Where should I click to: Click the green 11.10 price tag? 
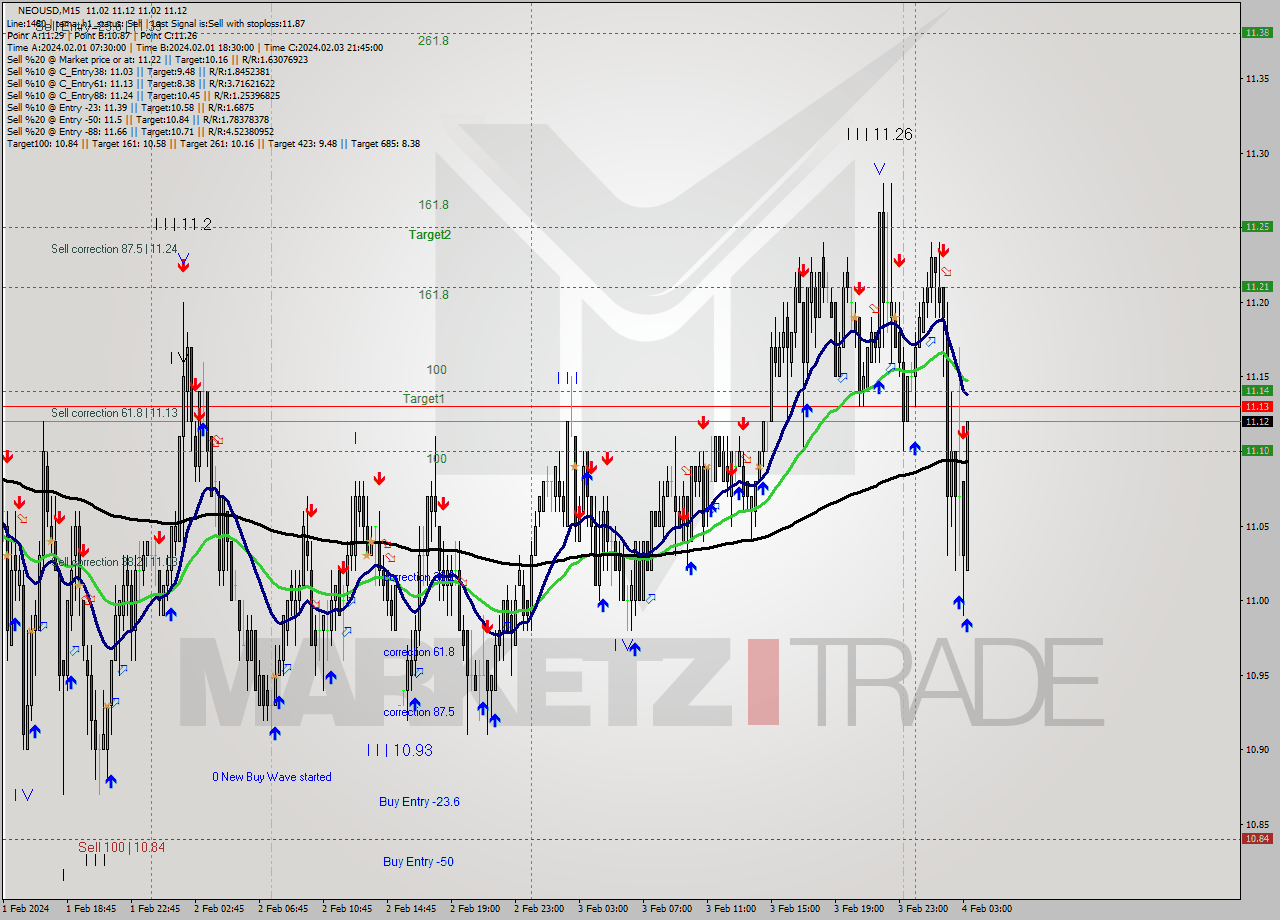(x=1257, y=451)
